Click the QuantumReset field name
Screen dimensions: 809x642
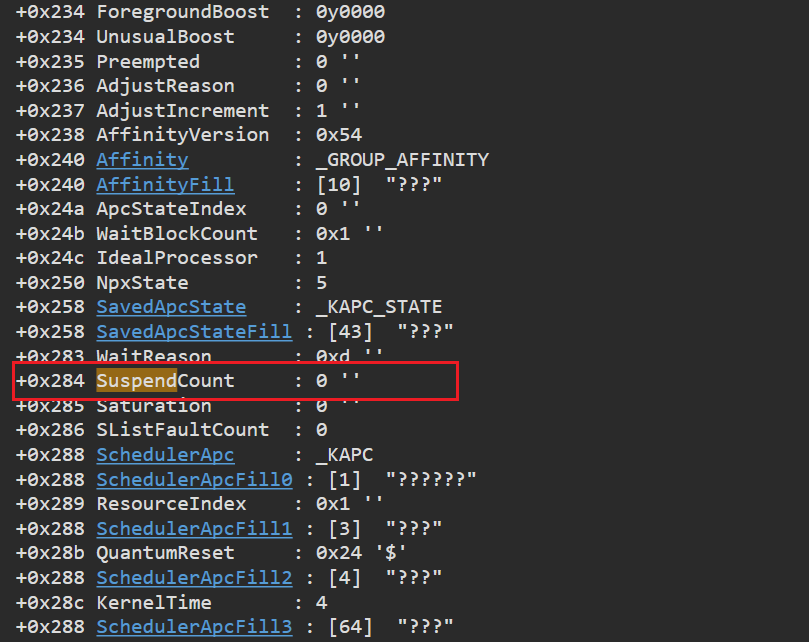tap(165, 553)
